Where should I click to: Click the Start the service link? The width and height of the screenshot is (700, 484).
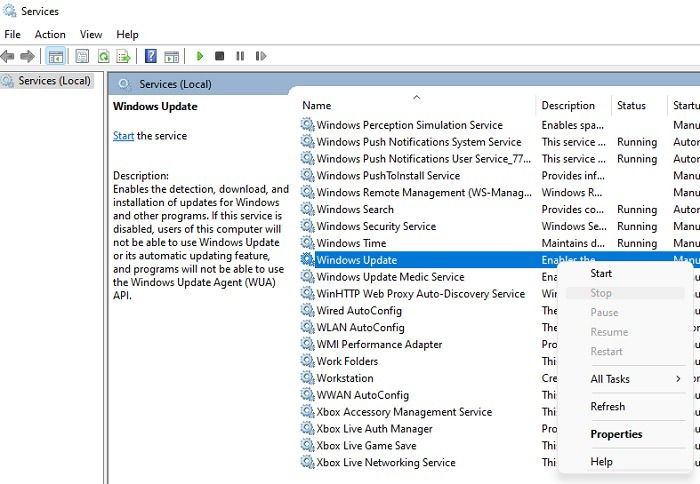click(123, 136)
